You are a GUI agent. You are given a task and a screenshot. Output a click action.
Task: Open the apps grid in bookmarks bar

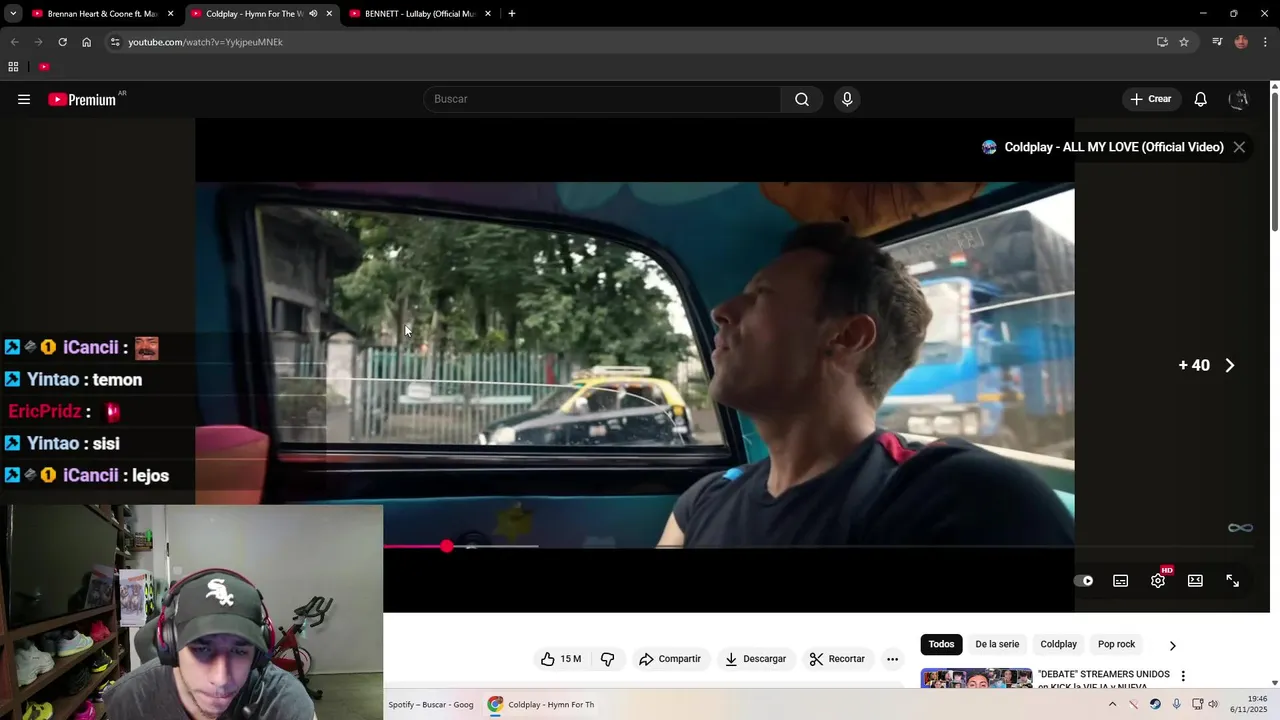click(13, 67)
